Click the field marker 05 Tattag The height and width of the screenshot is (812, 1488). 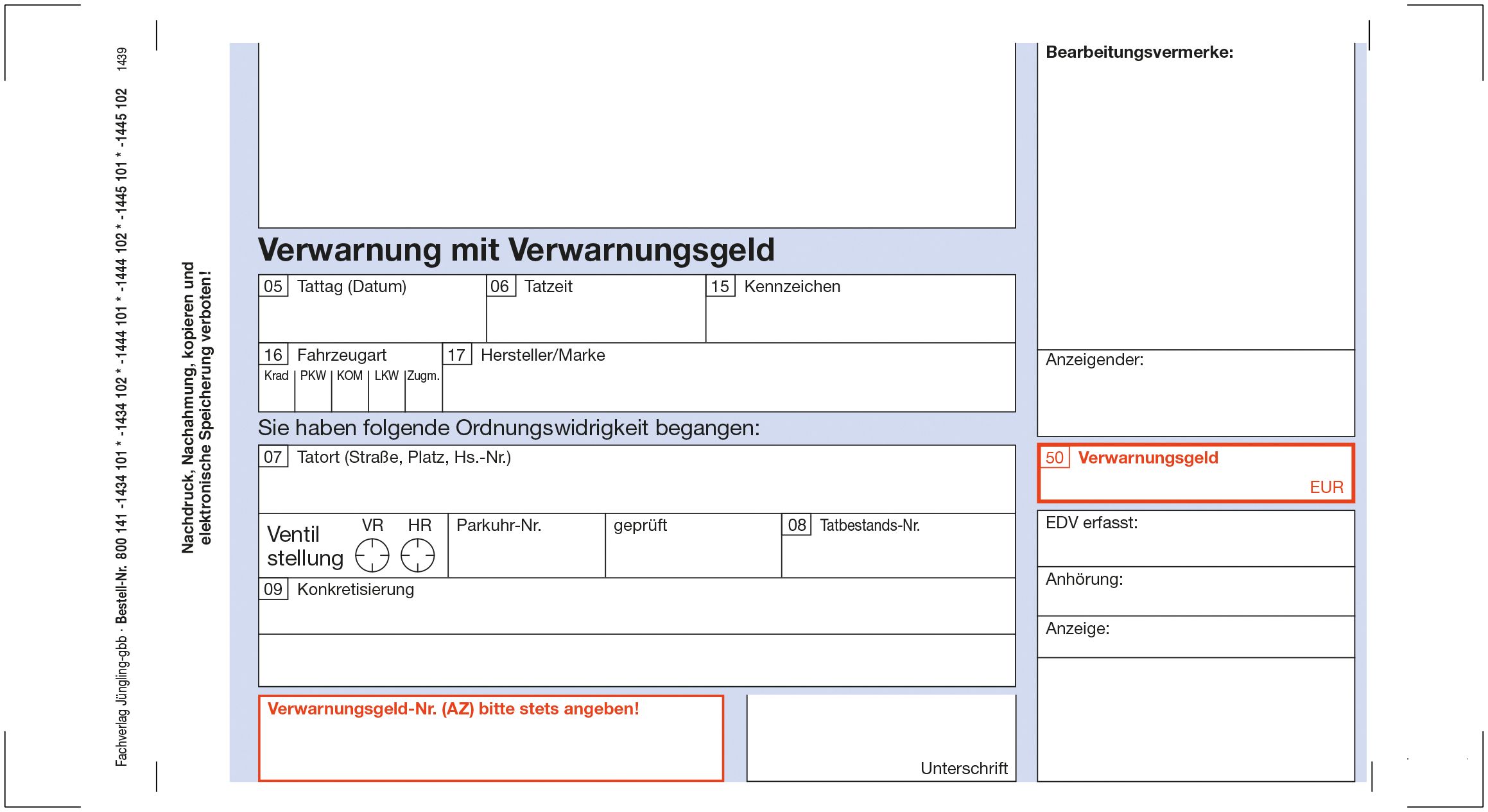pos(275,287)
